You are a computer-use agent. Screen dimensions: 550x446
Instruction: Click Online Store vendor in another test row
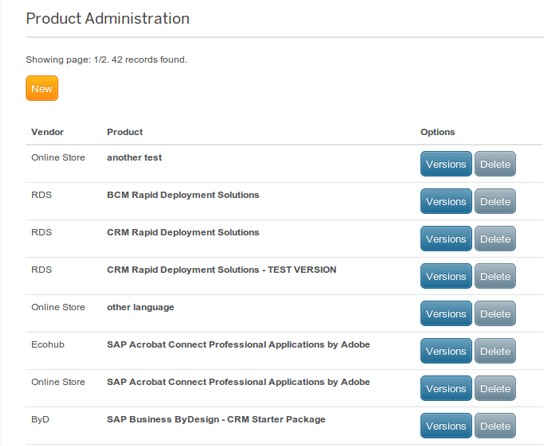(58, 158)
